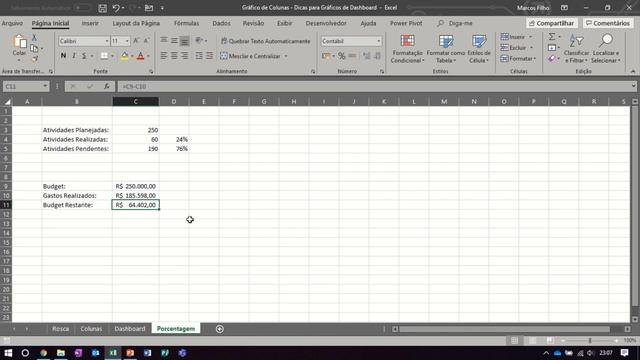Click the Comentários button

(608, 23)
